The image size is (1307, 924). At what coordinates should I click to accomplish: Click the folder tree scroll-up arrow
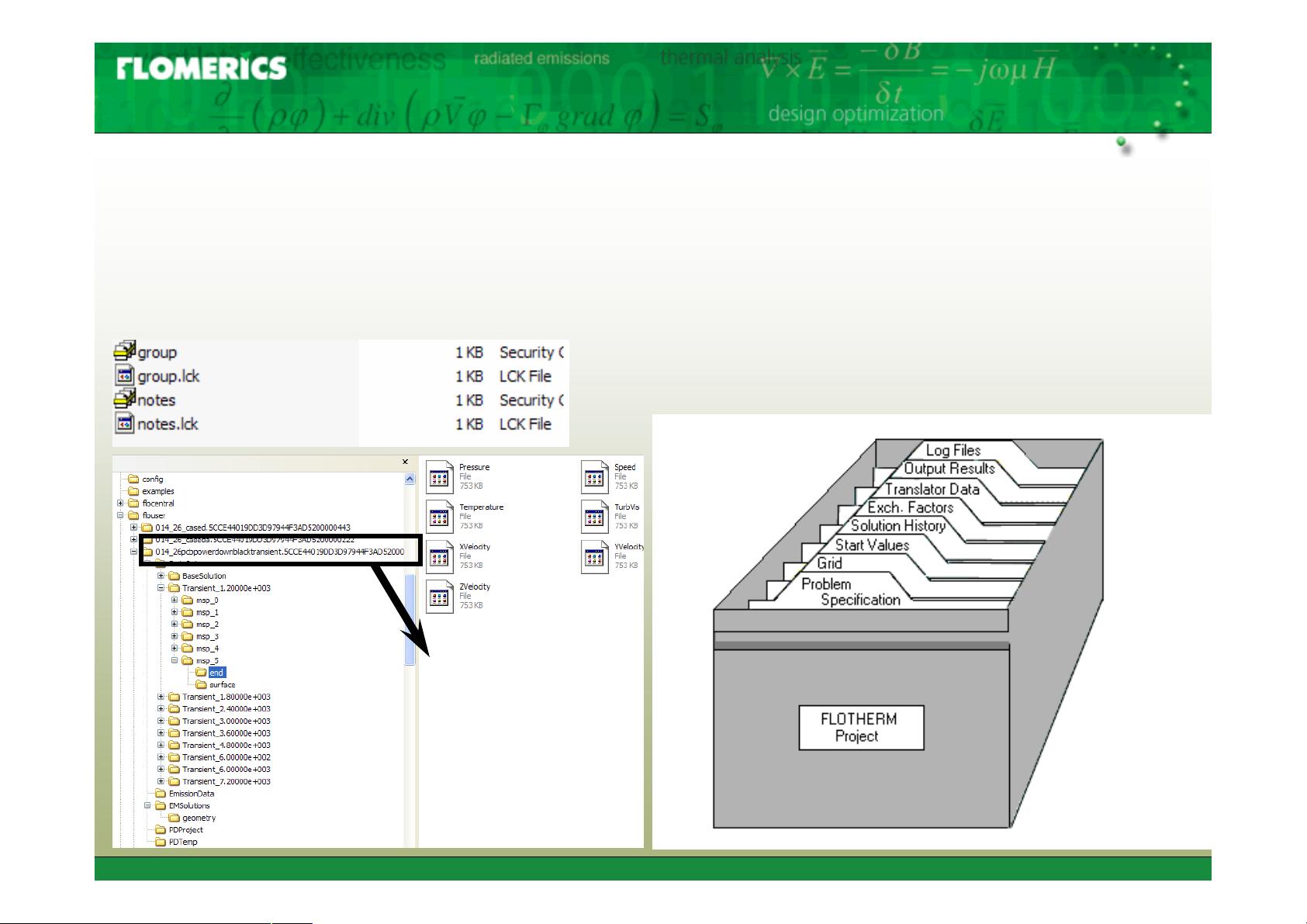coord(410,479)
